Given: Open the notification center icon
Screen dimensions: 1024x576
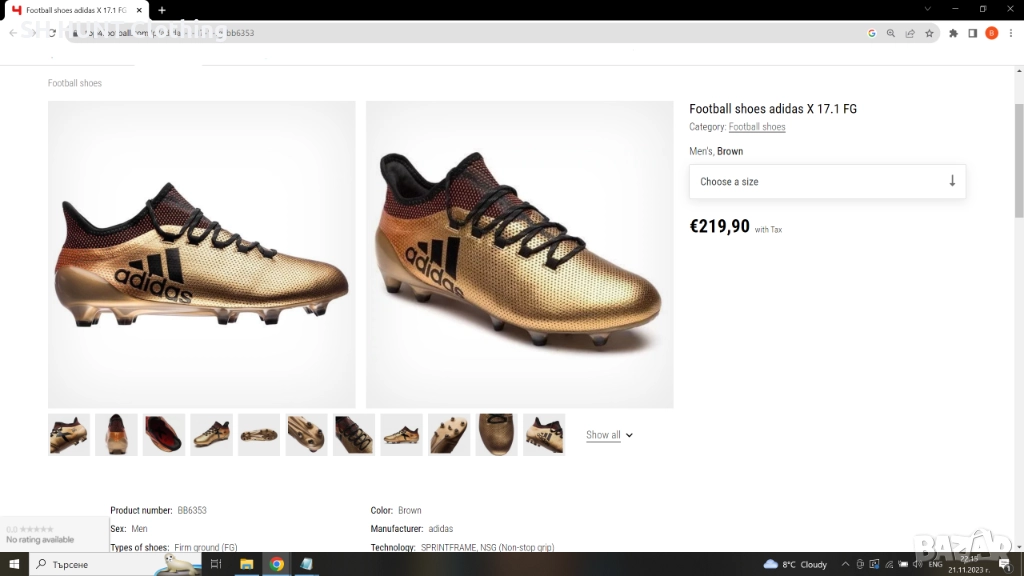Looking at the screenshot, I should click(1006, 566).
